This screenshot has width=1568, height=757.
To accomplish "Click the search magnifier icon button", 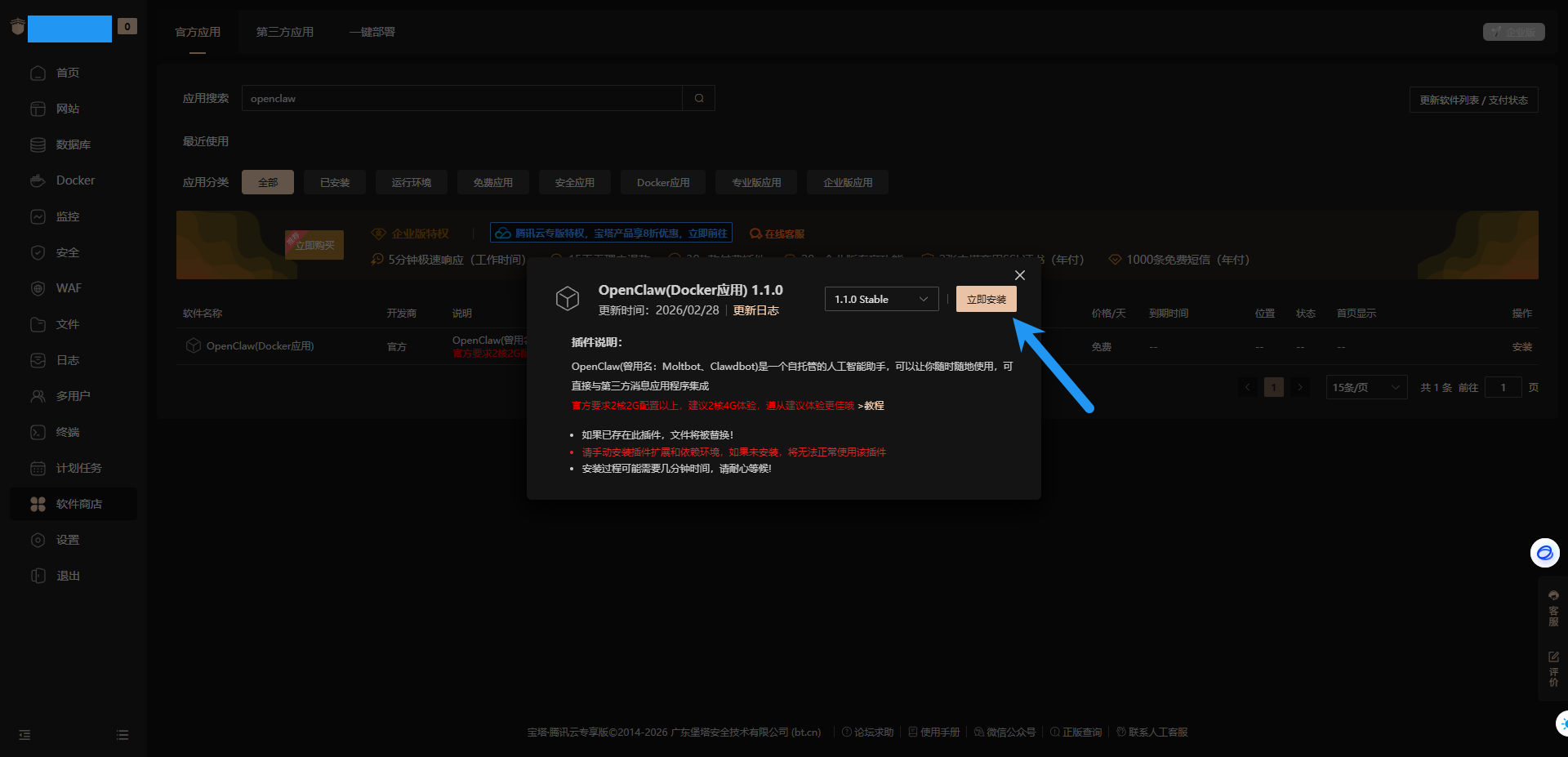I will point(698,98).
